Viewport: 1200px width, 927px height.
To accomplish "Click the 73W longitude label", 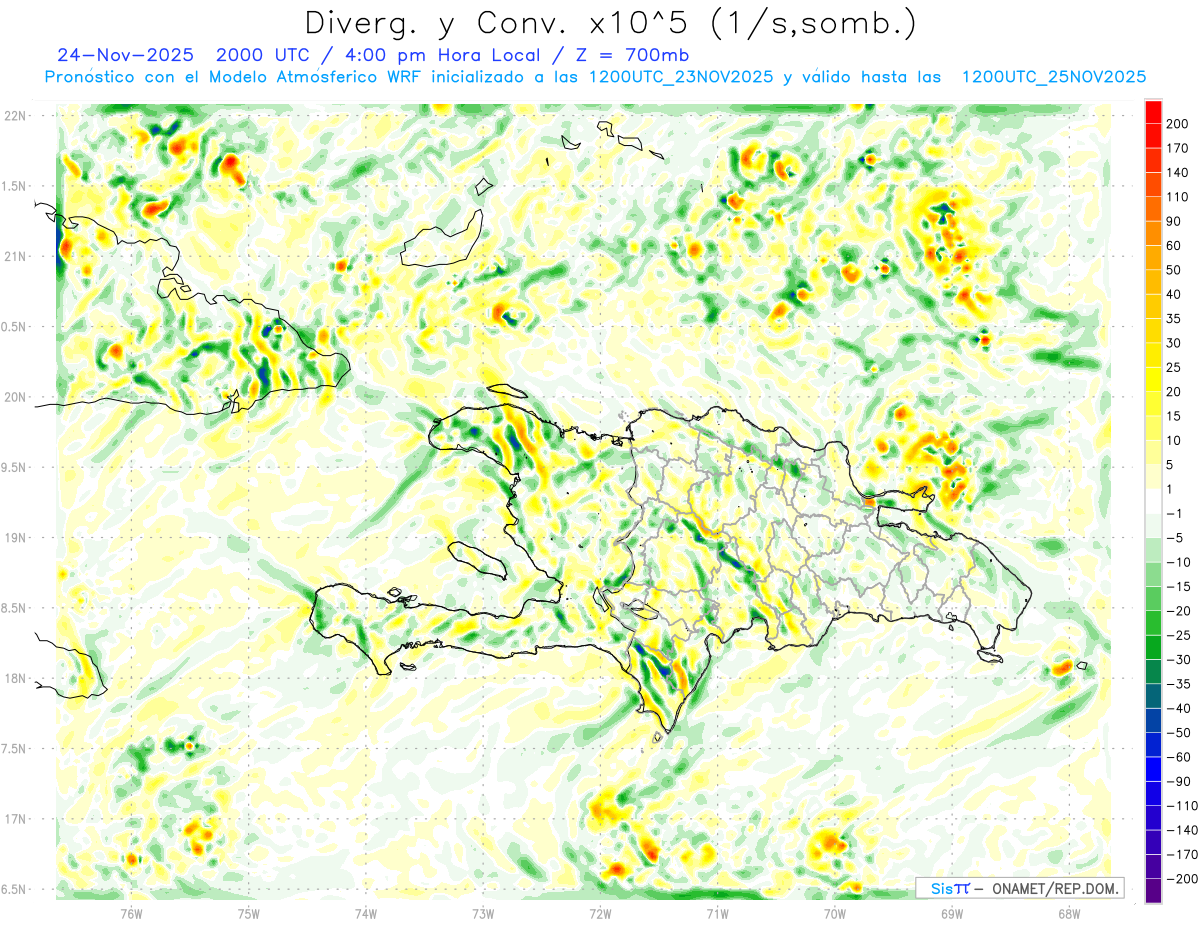I will tap(483, 912).
